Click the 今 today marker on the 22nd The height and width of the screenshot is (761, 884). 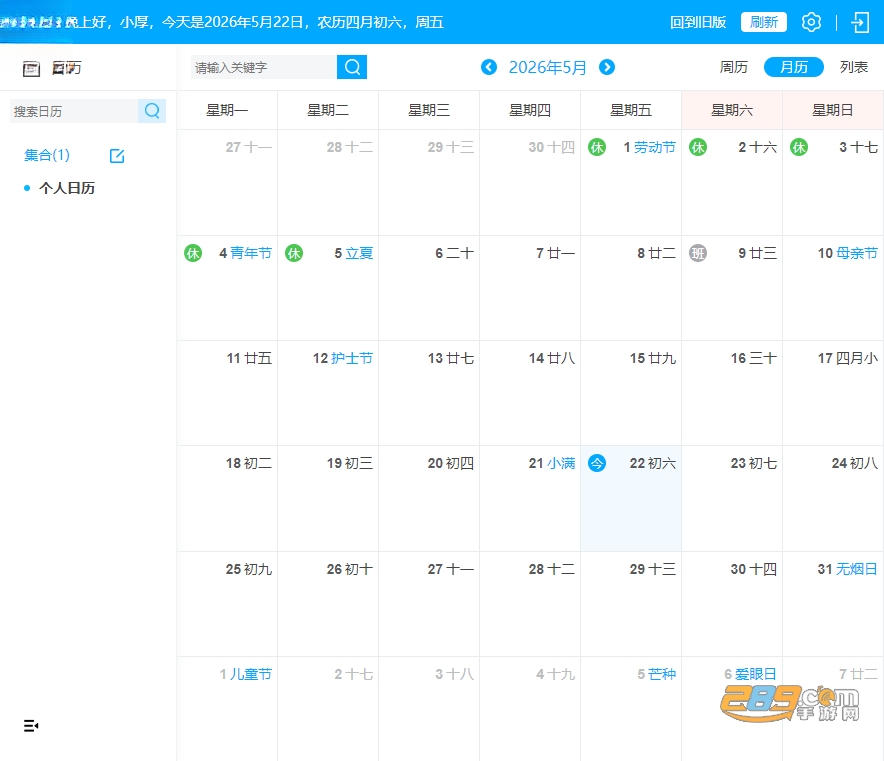coord(597,463)
